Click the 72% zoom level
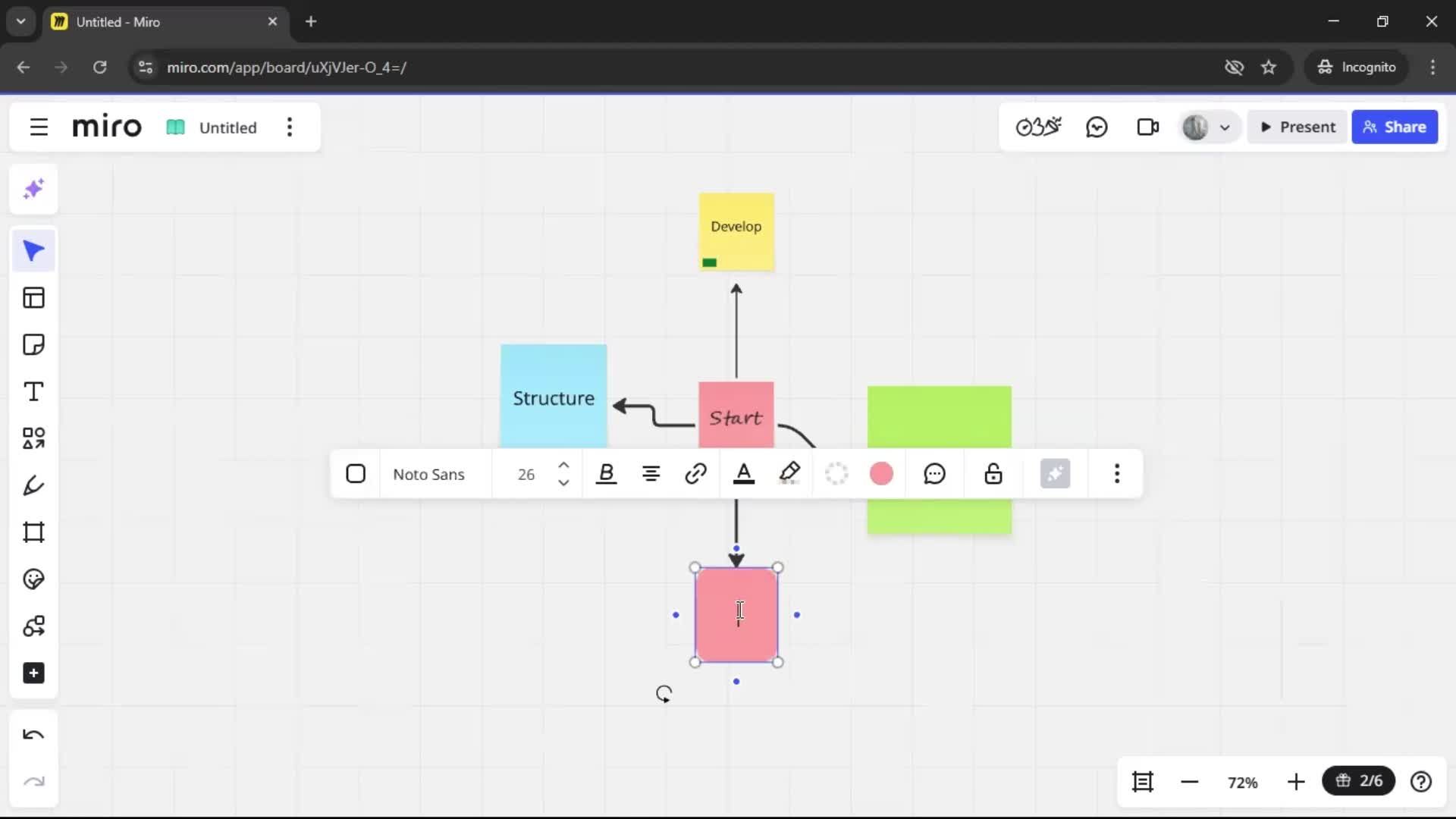This screenshot has width=1456, height=819. pos(1242,783)
